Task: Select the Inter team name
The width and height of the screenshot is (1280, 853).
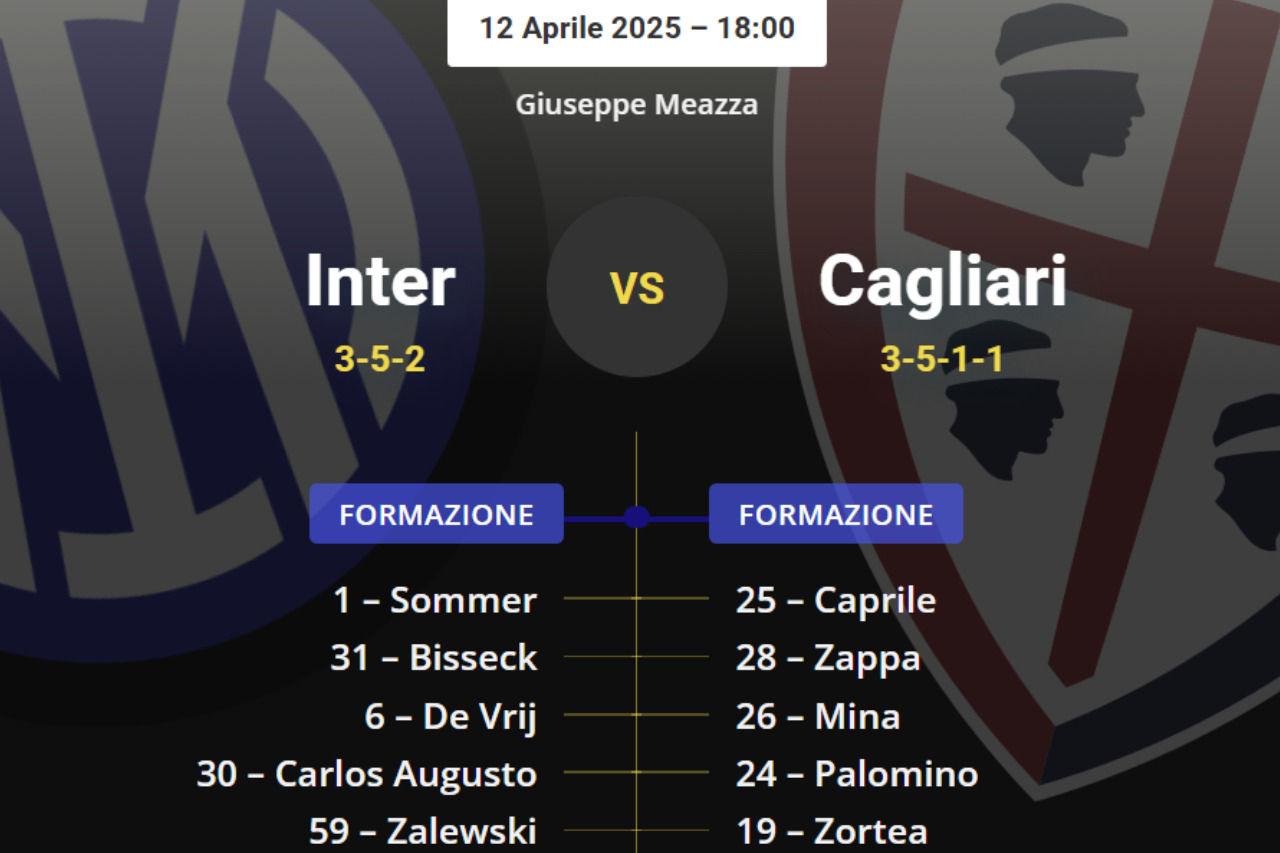Action: [x=380, y=281]
